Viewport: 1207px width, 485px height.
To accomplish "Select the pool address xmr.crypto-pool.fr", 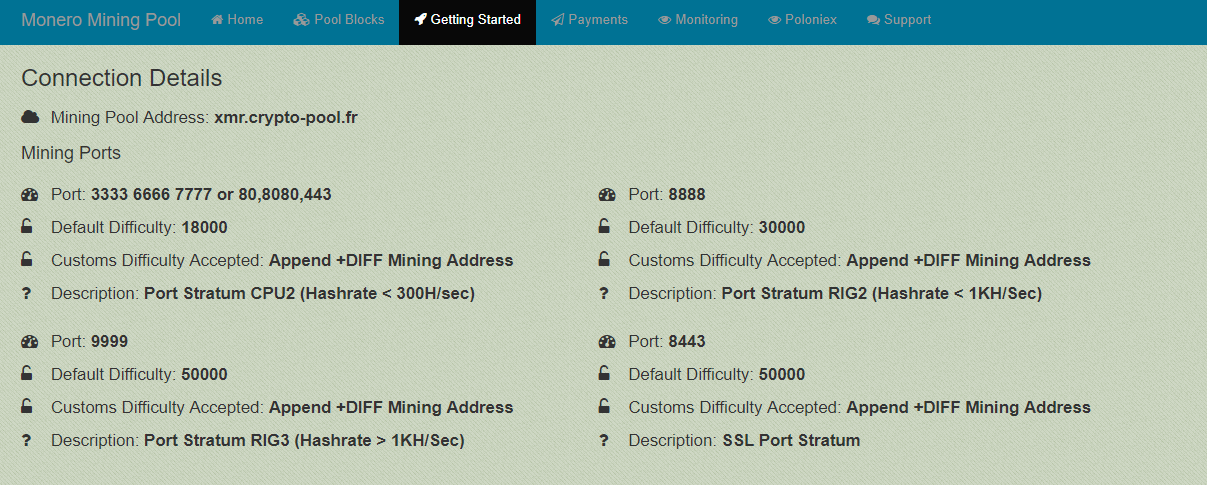I will point(286,117).
